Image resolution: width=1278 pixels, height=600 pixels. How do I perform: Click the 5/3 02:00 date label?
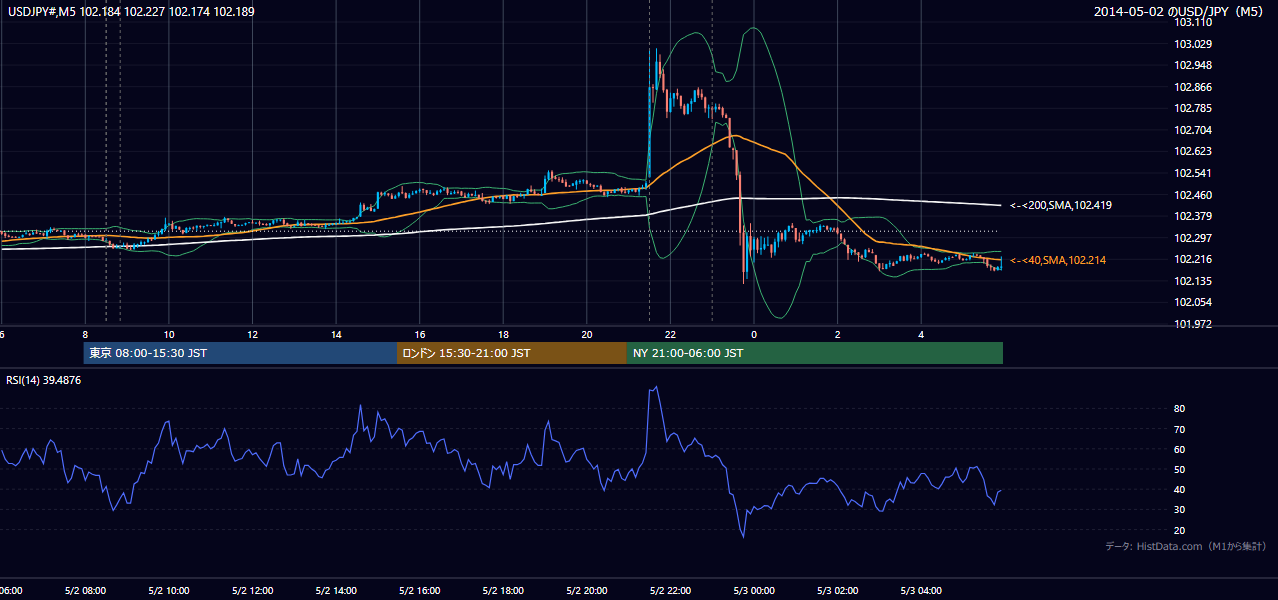tap(838, 591)
